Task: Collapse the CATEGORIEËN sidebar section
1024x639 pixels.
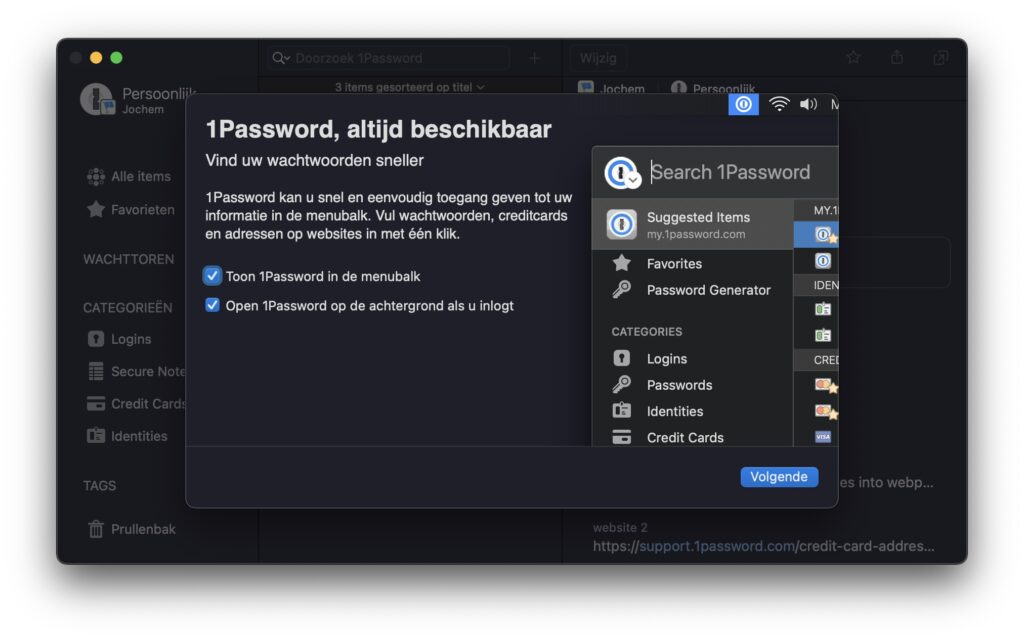Action: (127, 308)
